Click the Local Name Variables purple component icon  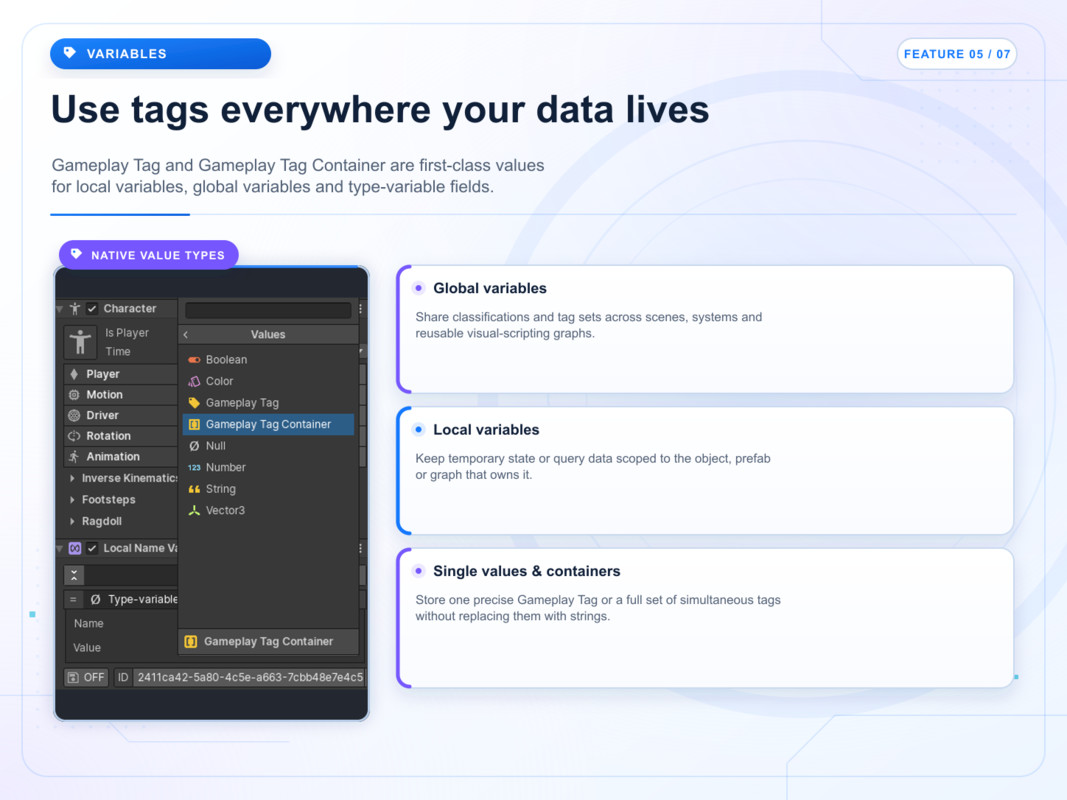coord(75,548)
